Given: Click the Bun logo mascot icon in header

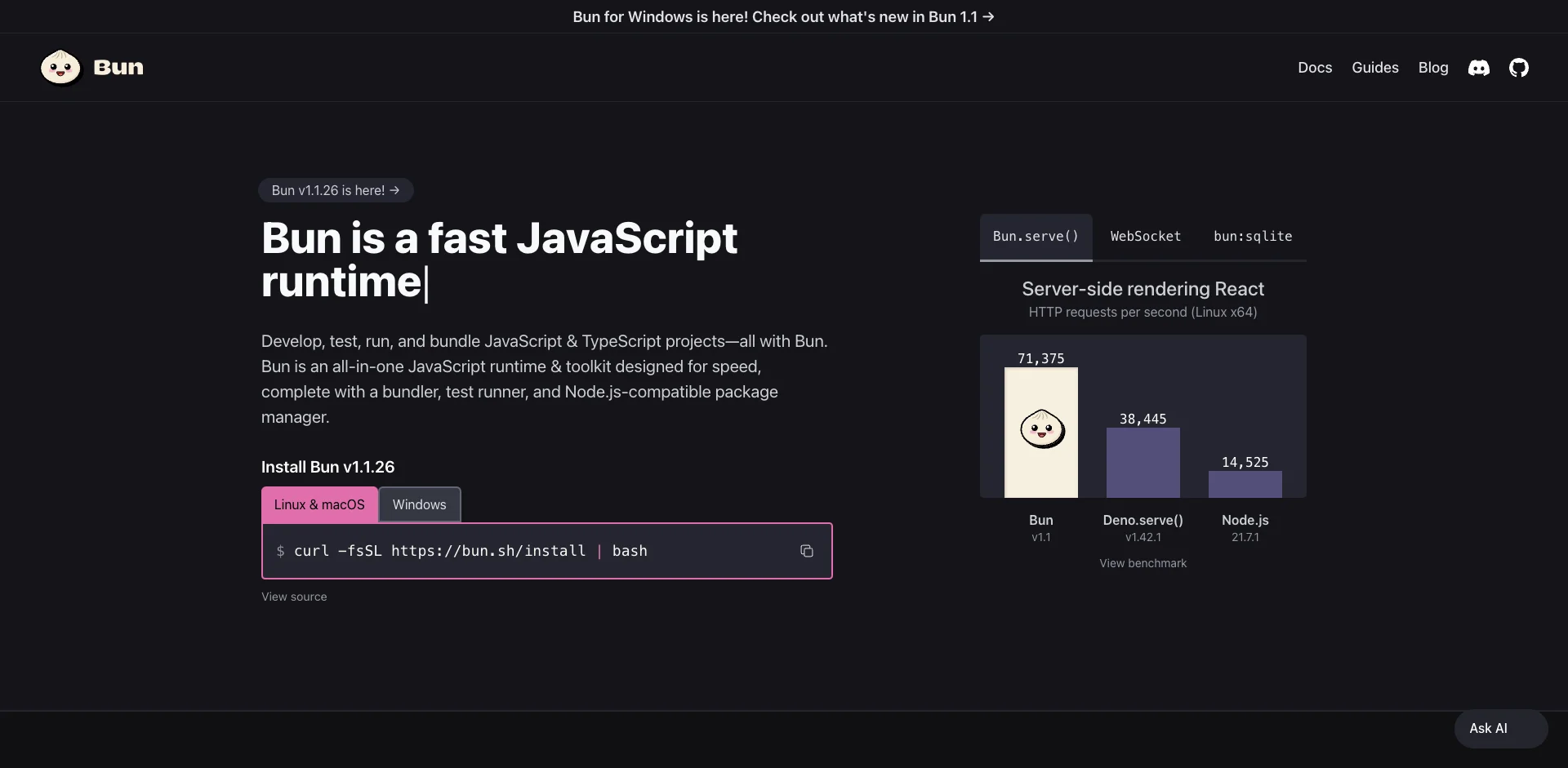Looking at the screenshot, I should tap(60, 67).
